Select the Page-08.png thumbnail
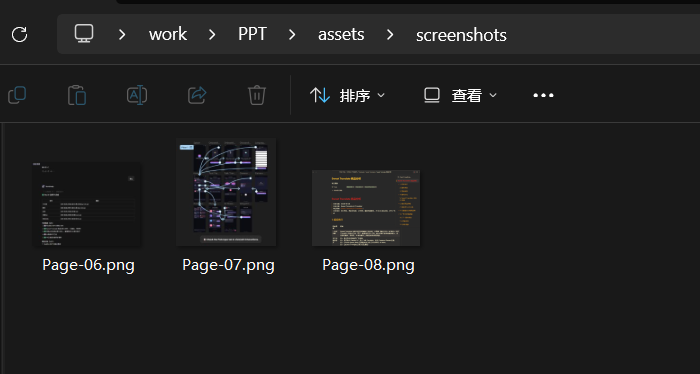Viewport: 700px width, 374px height. pyautogui.click(x=366, y=208)
